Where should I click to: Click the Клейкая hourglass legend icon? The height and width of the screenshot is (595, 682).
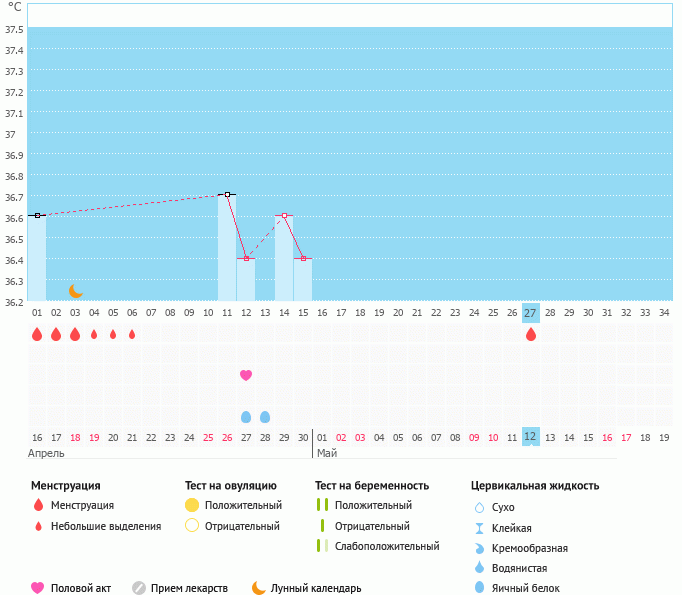[479, 528]
